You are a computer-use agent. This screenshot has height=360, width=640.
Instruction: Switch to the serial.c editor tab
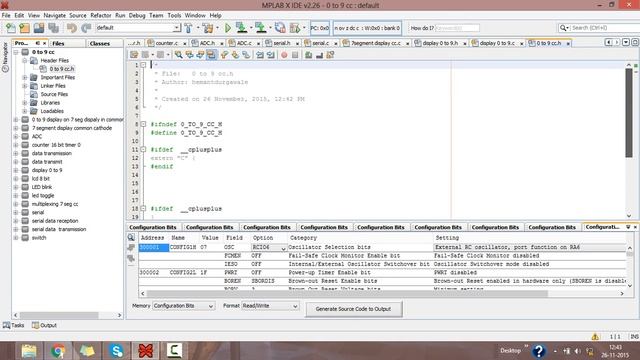click(x=320, y=43)
